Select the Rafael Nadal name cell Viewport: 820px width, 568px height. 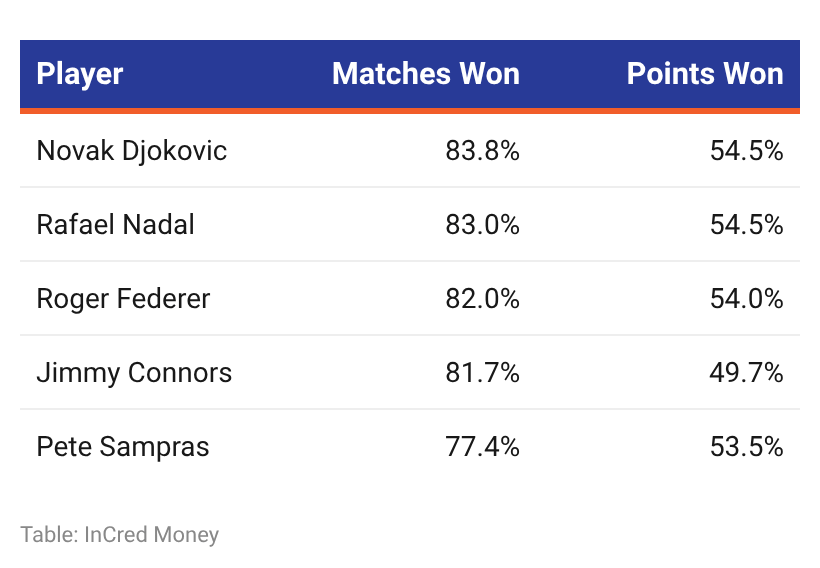[x=116, y=225]
